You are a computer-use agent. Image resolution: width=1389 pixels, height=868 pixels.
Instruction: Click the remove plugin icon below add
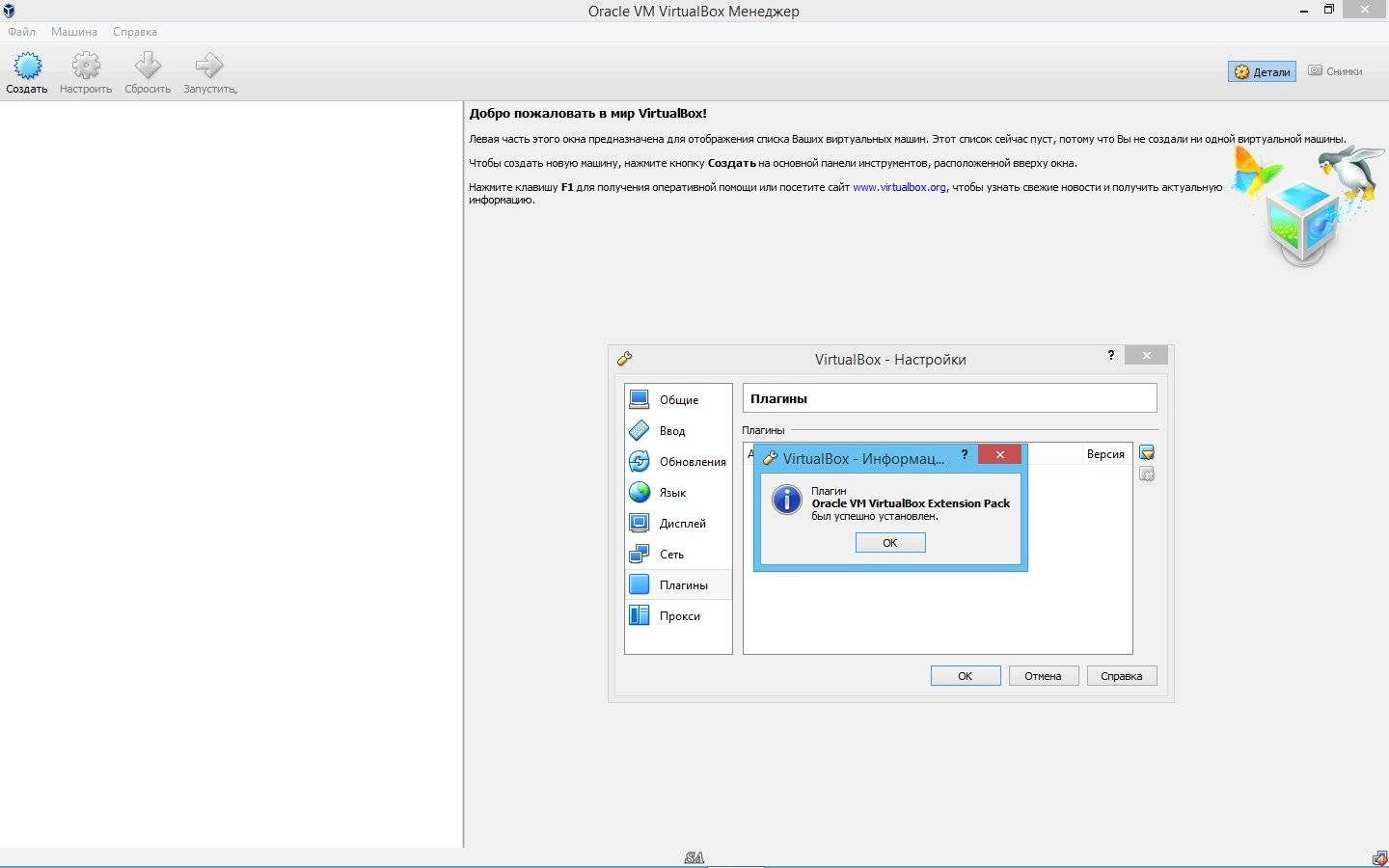1147,474
